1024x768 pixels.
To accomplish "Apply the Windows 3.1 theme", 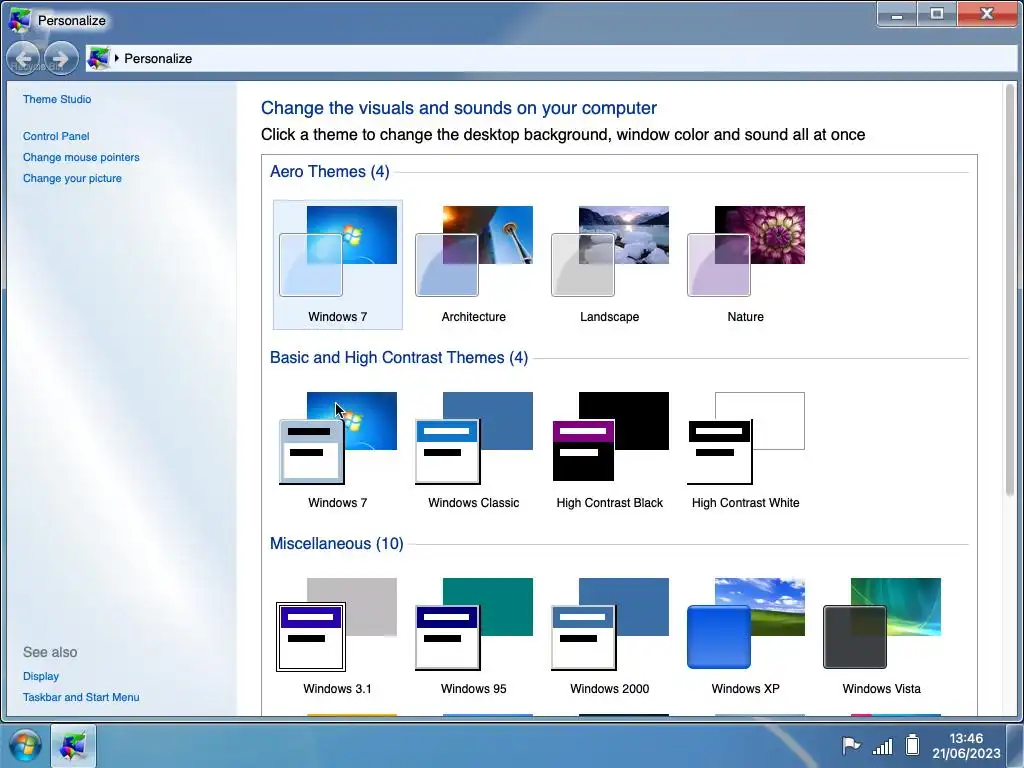I will point(338,637).
